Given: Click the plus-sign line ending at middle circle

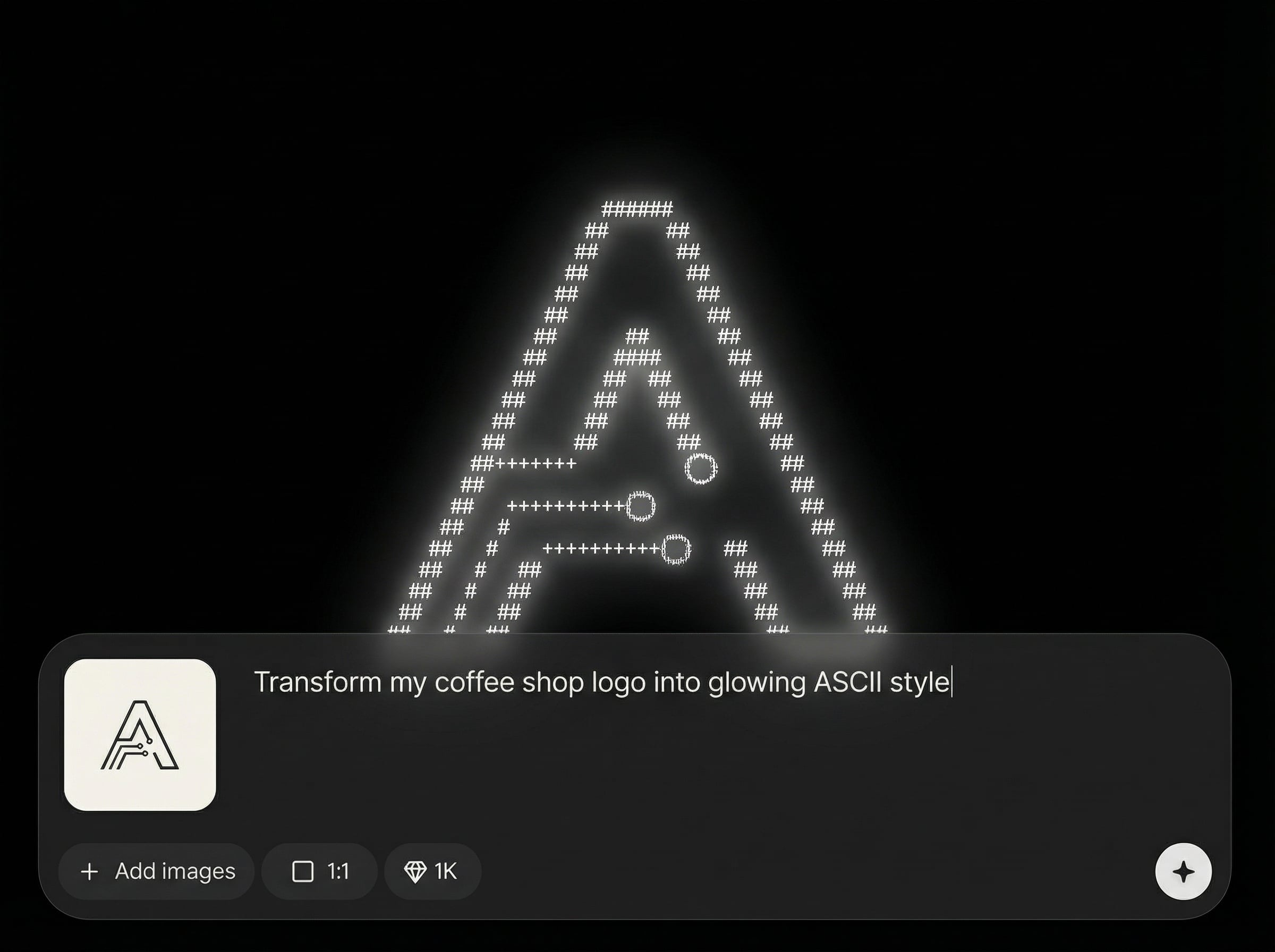Looking at the screenshot, I should 567,506.
